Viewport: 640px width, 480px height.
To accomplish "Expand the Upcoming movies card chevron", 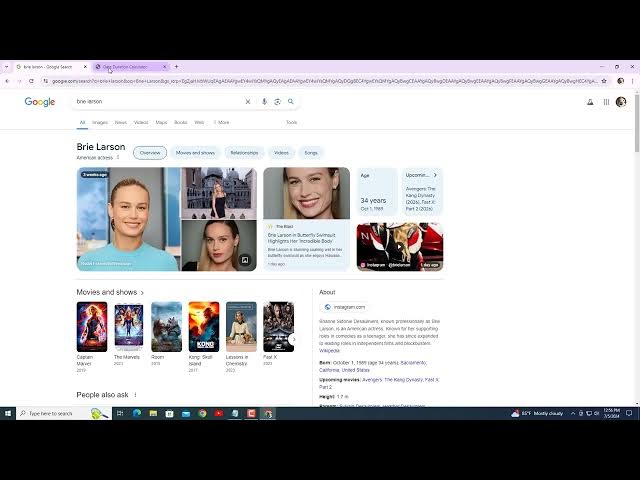I will (435, 174).
